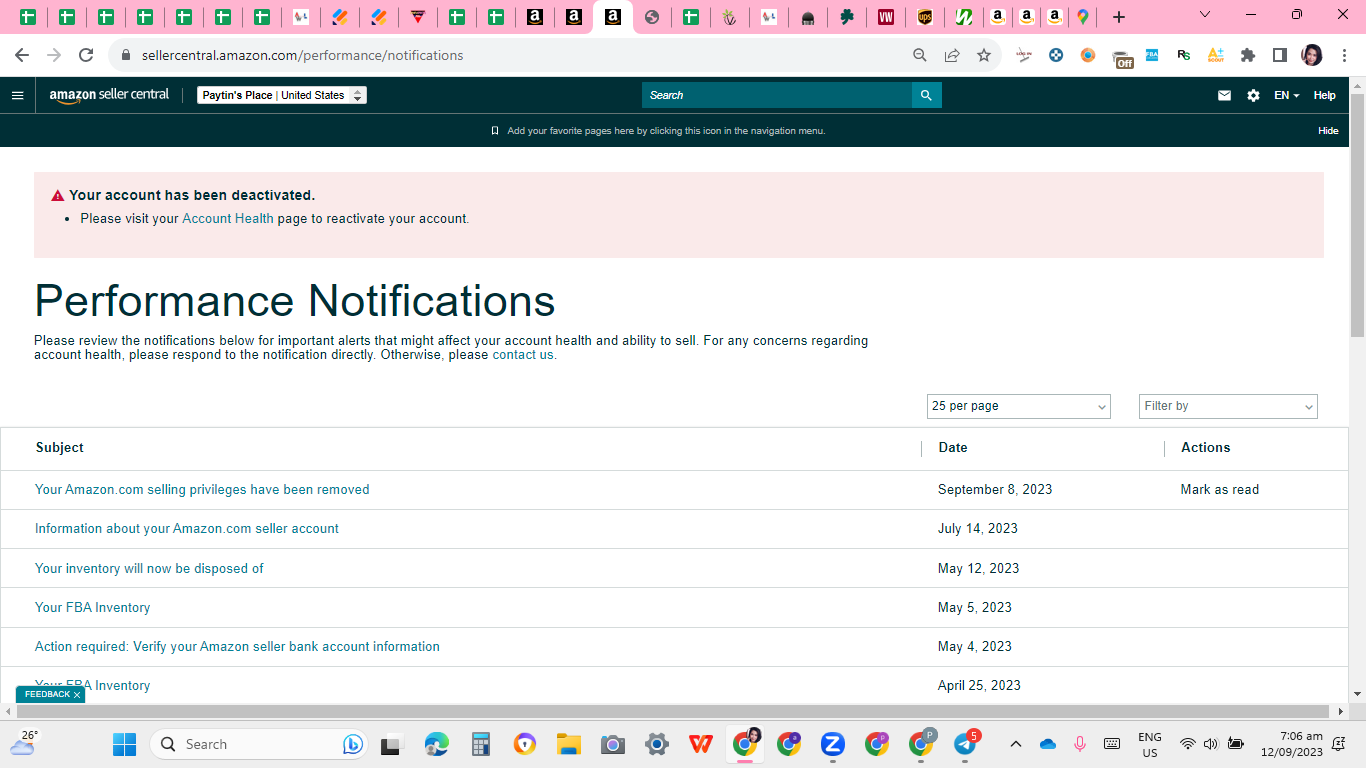Close the FEEDBACK tab with its X
1366x768 pixels.
coord(77,695)
